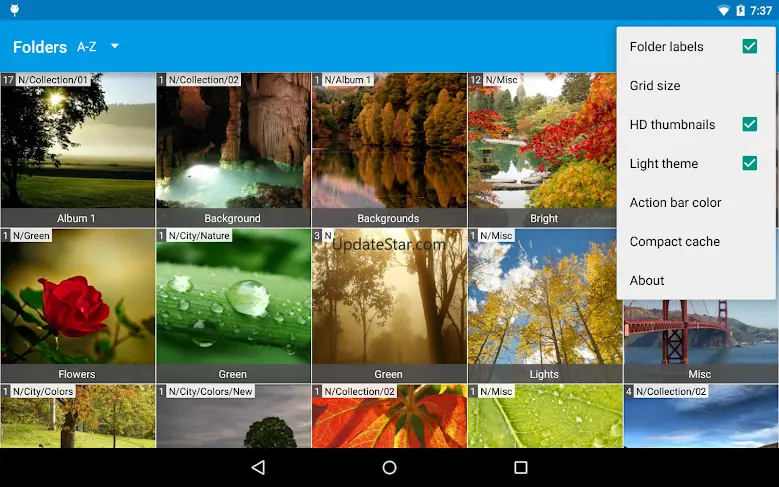
Task: Run the Compact cache menu item
Action: [x=696, y=242]
